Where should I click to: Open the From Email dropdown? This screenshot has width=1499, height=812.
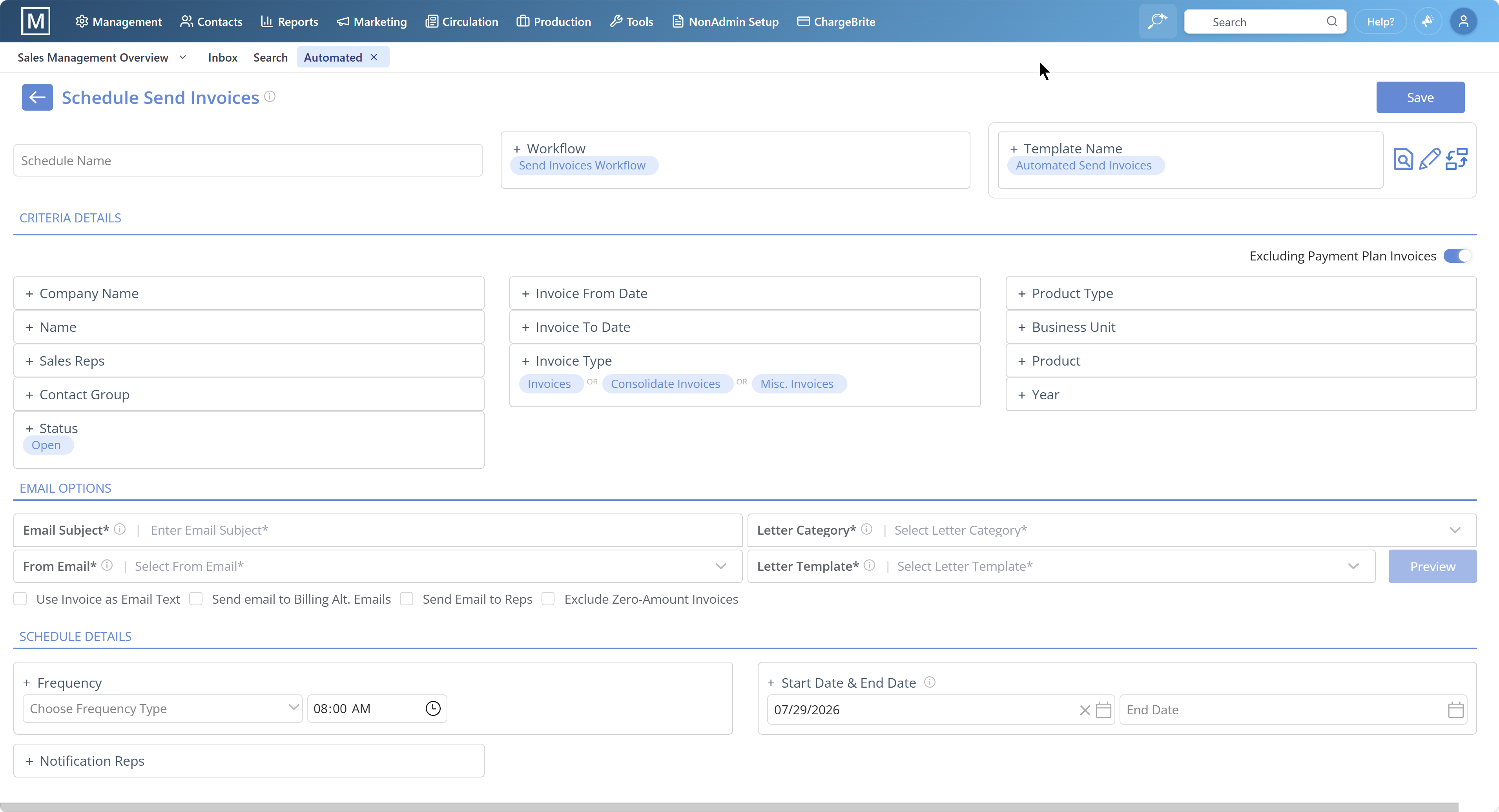point(721,566)
